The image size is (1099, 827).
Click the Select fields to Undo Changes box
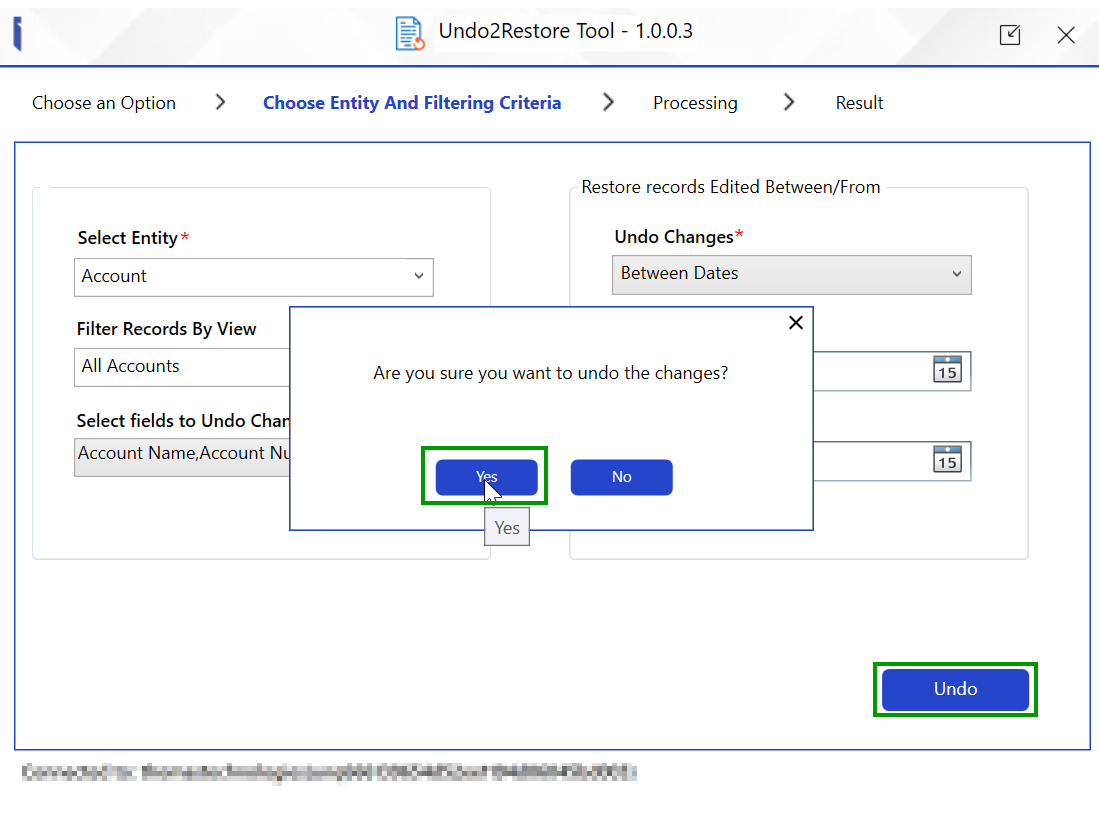[180, 454]
